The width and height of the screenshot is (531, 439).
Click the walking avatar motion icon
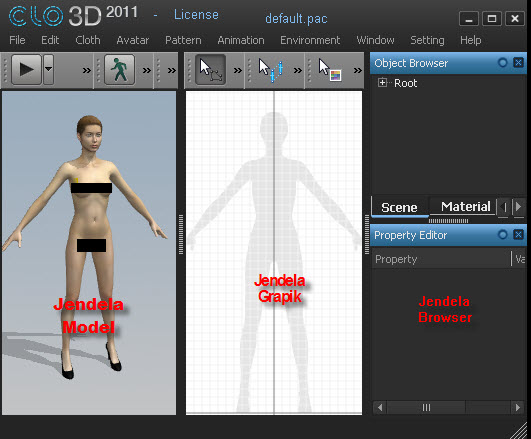[120, 70]
